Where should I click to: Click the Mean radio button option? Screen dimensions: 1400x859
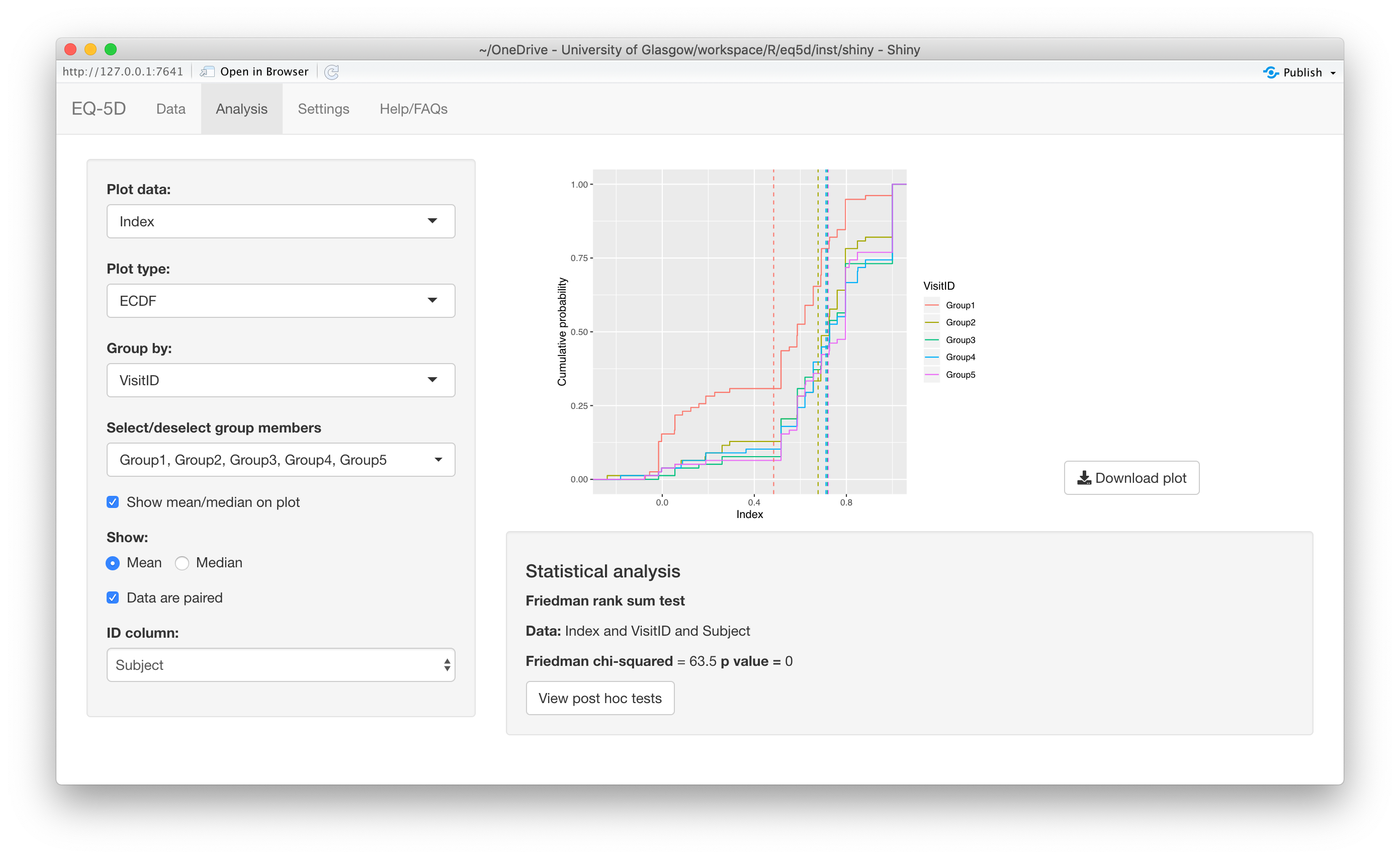pyautogui.click(x=113, y=563)
